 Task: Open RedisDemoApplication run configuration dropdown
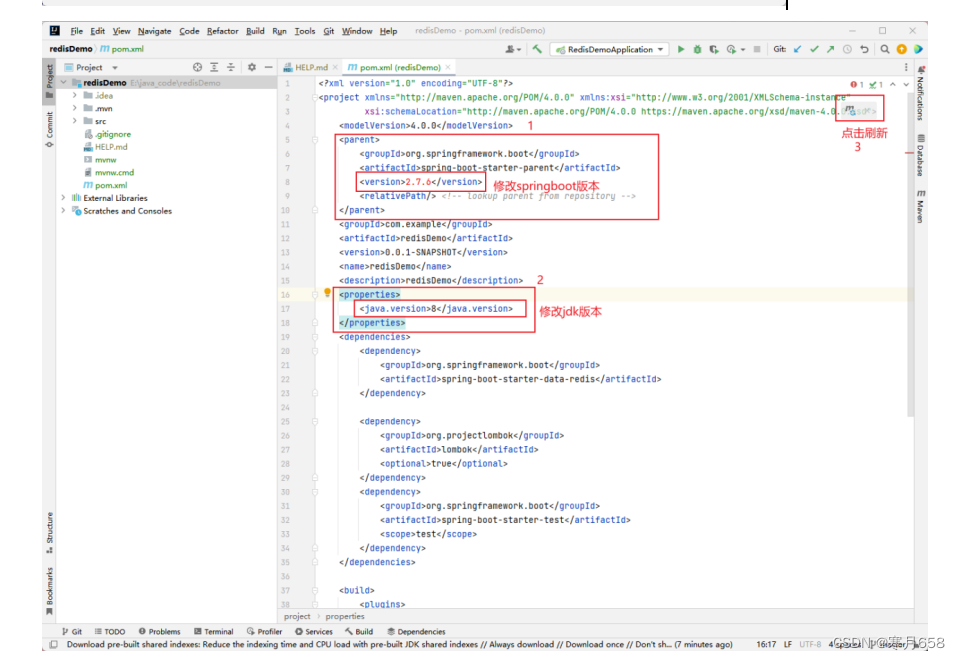609,49
